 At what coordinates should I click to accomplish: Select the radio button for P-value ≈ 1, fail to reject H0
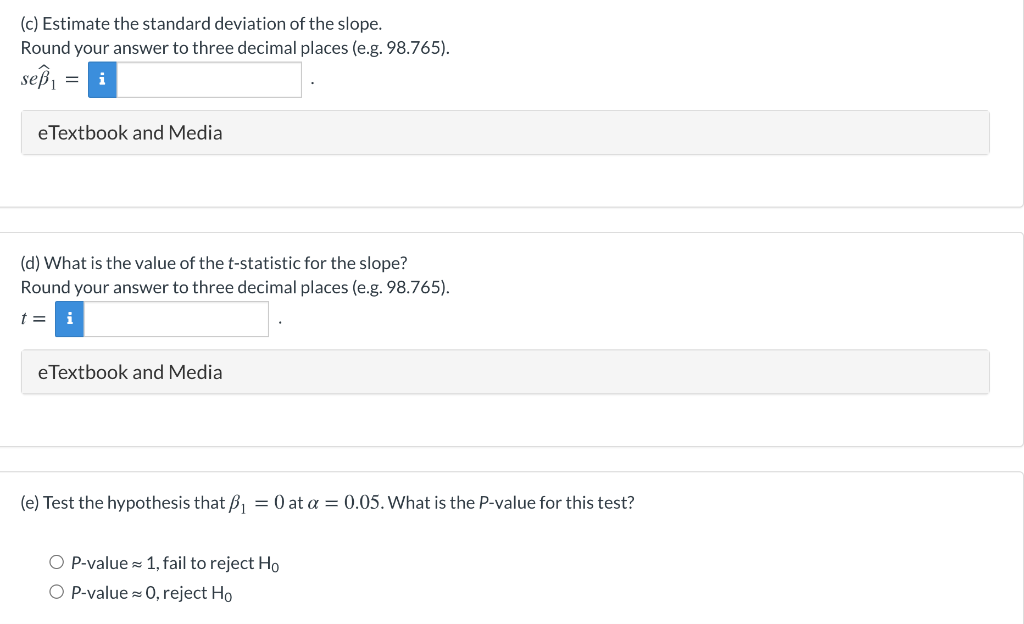(x=57, y=562)
